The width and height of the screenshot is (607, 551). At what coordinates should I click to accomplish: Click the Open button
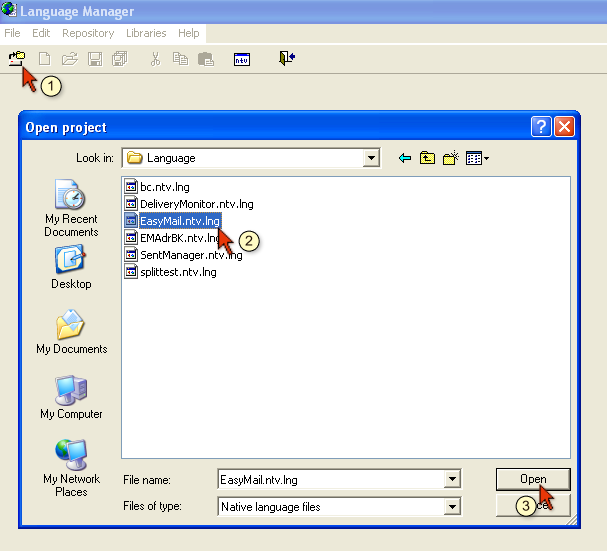533,479
